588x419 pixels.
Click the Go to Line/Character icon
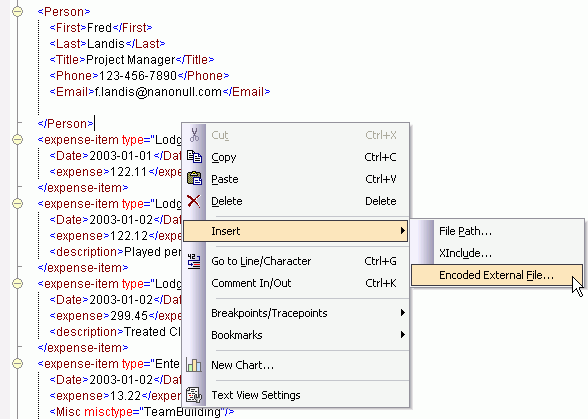(194, 261)
